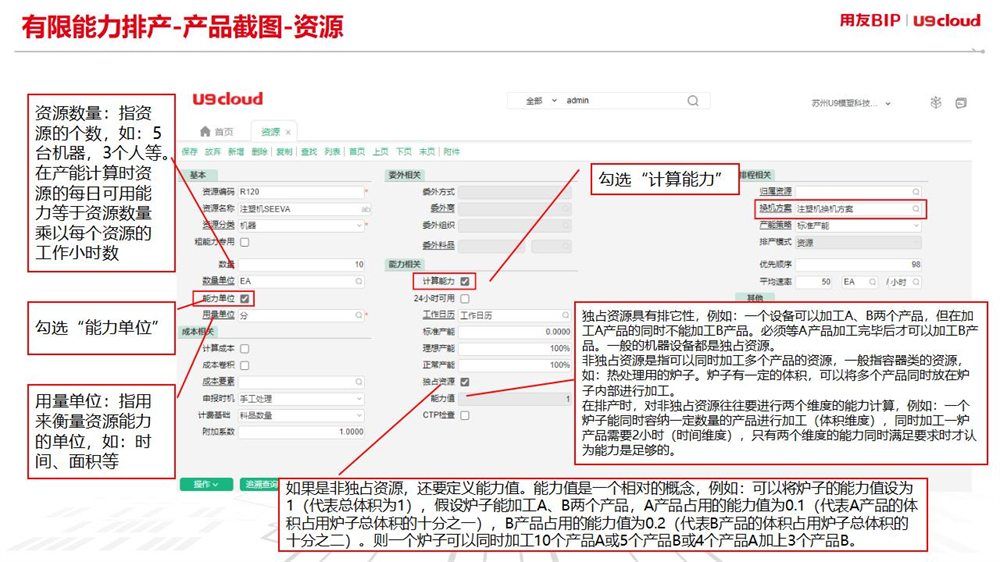
Task: Click 新增 in the toolbar
Action: [x=236, y=152]
